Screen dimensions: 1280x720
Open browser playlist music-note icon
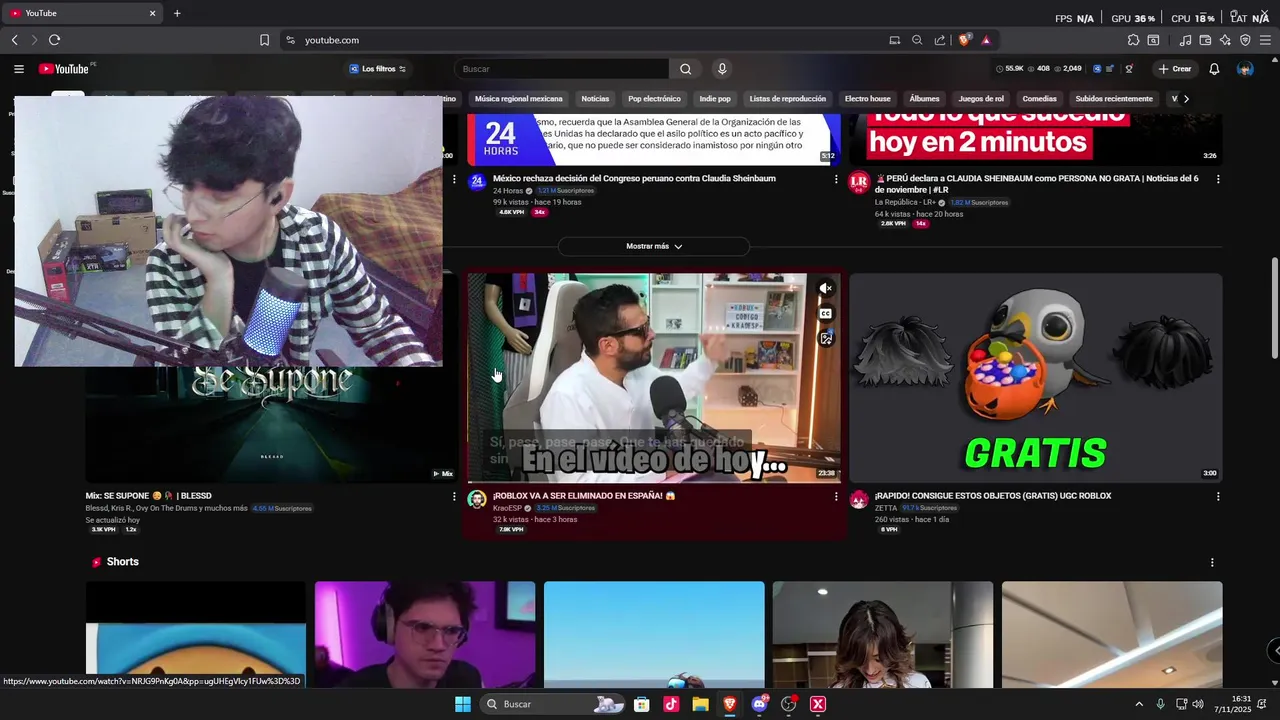pos(1185,40)
